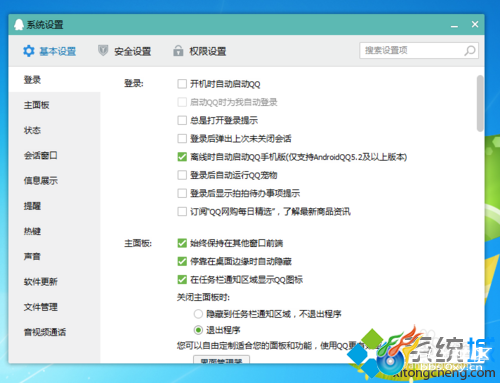Uncheck 离线时自动启动QQ手机版 option

point(182,157)
